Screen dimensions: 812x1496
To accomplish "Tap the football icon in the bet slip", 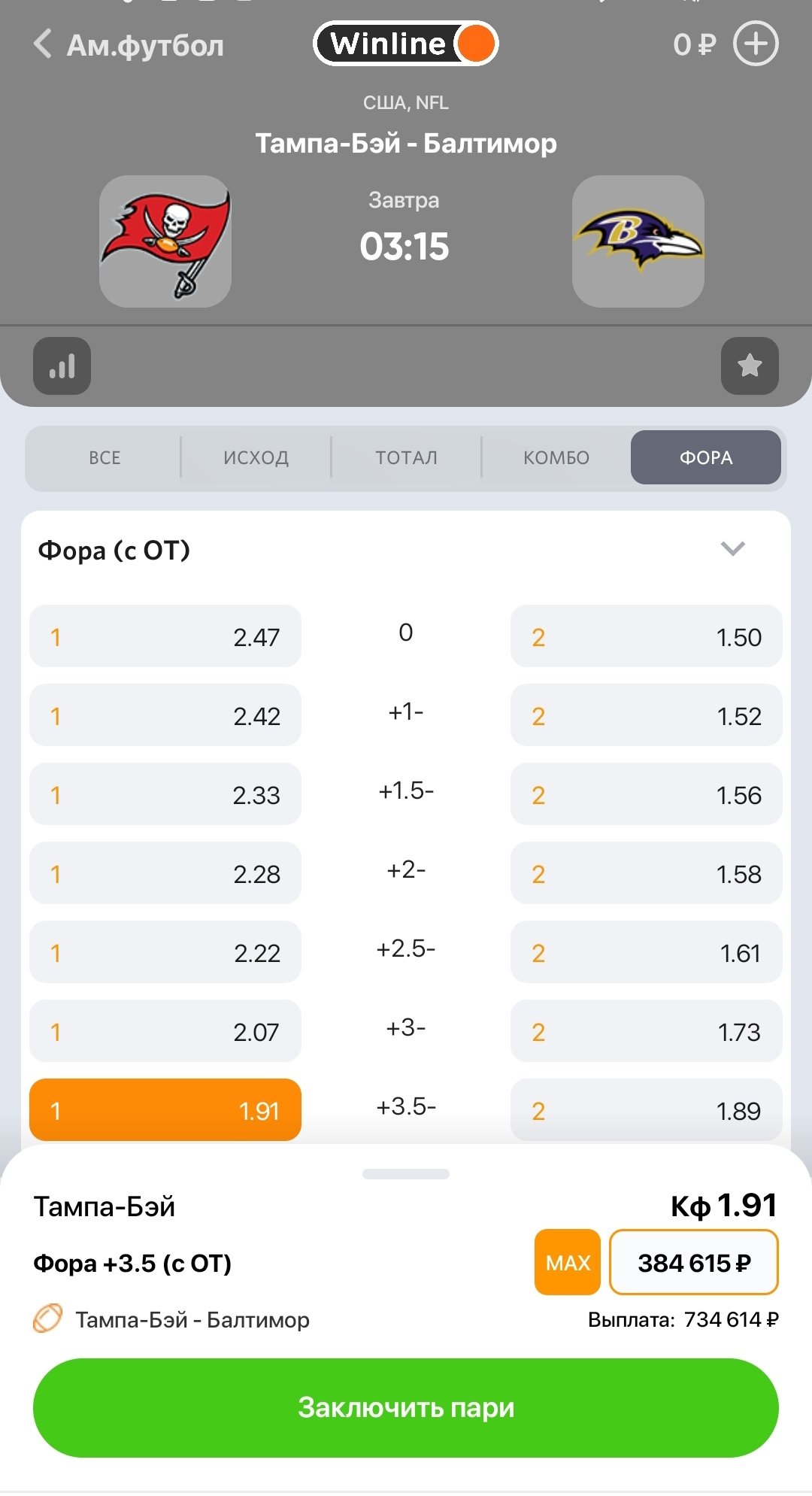I will pos(47,1318).
